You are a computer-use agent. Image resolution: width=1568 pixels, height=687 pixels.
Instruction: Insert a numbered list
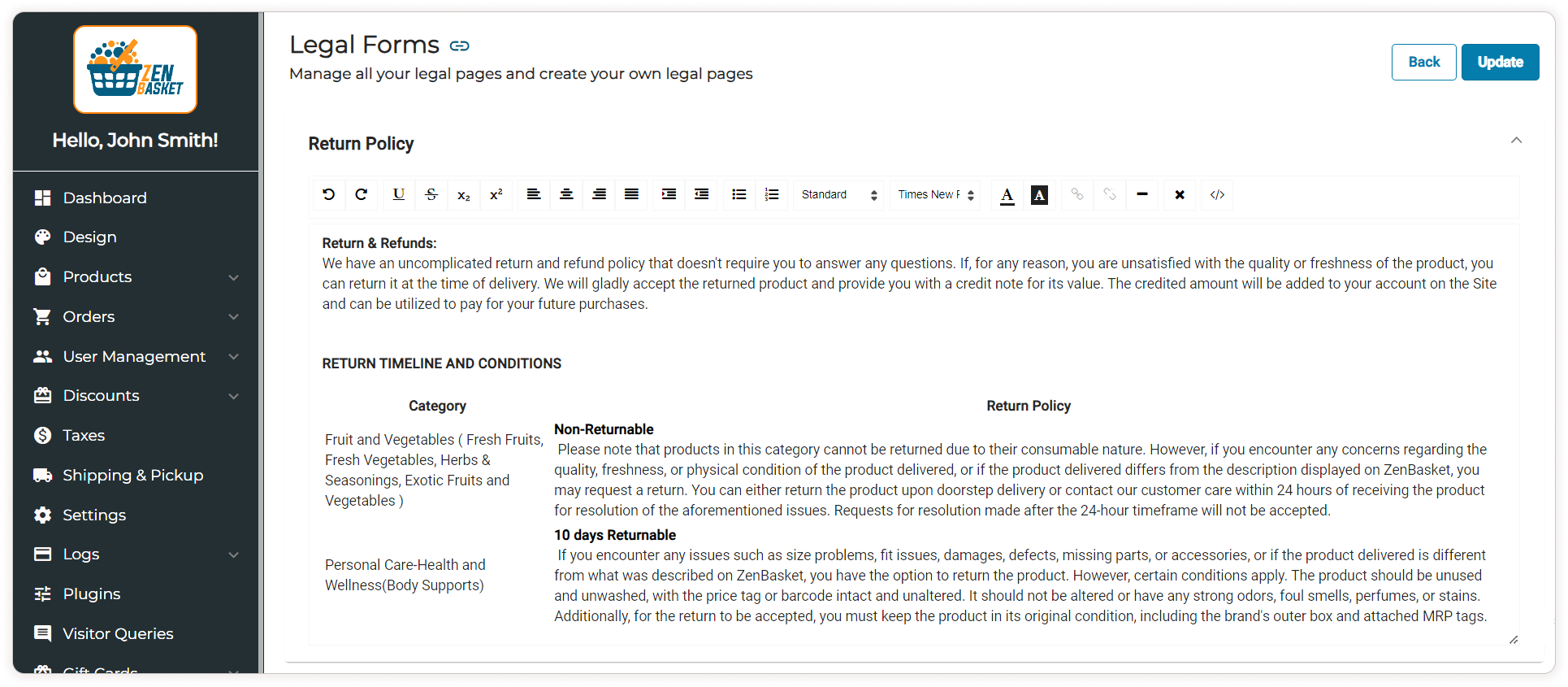pyautogui.click(x=772, y=194)
